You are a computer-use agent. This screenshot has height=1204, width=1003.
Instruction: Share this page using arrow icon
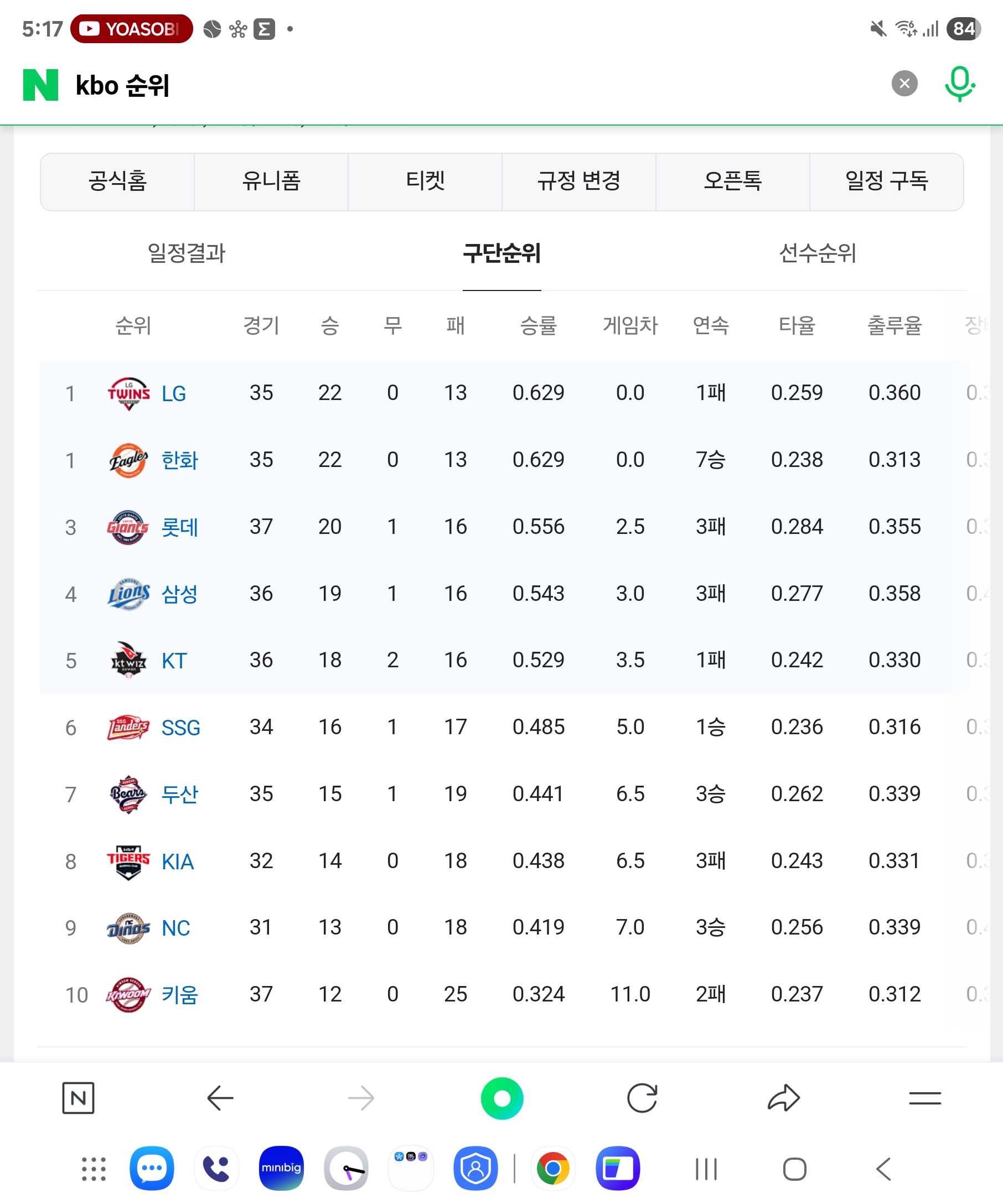tap(783, 1098)
